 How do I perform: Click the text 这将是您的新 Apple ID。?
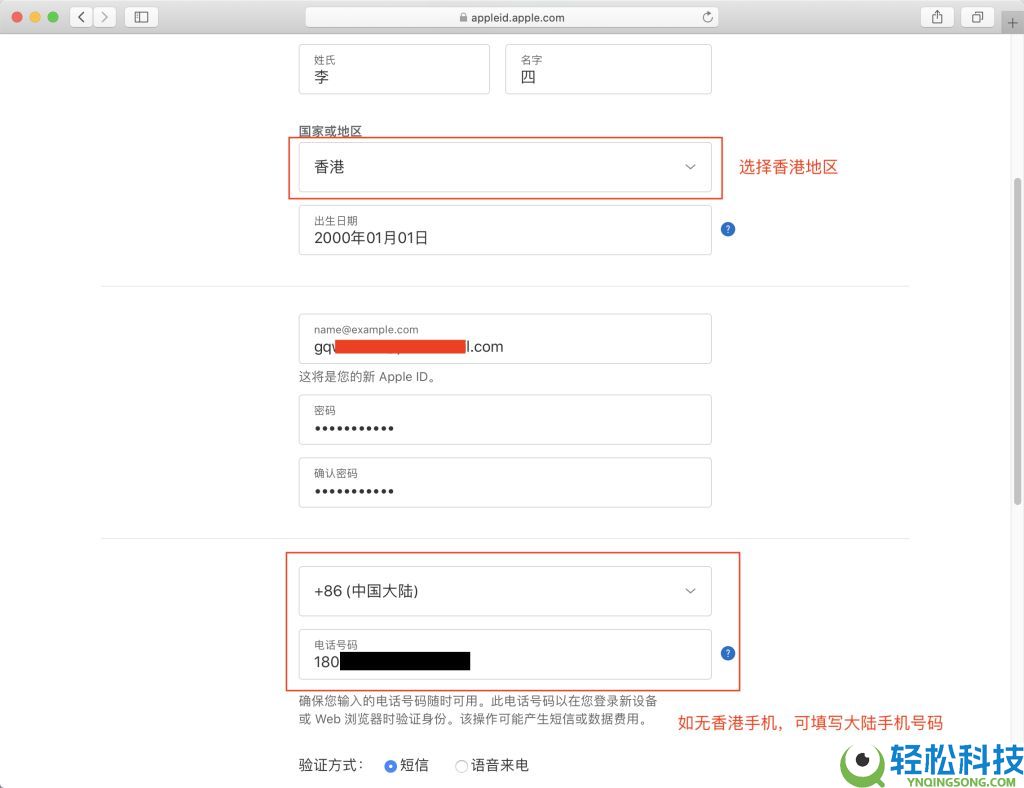[x=367, y=377]
